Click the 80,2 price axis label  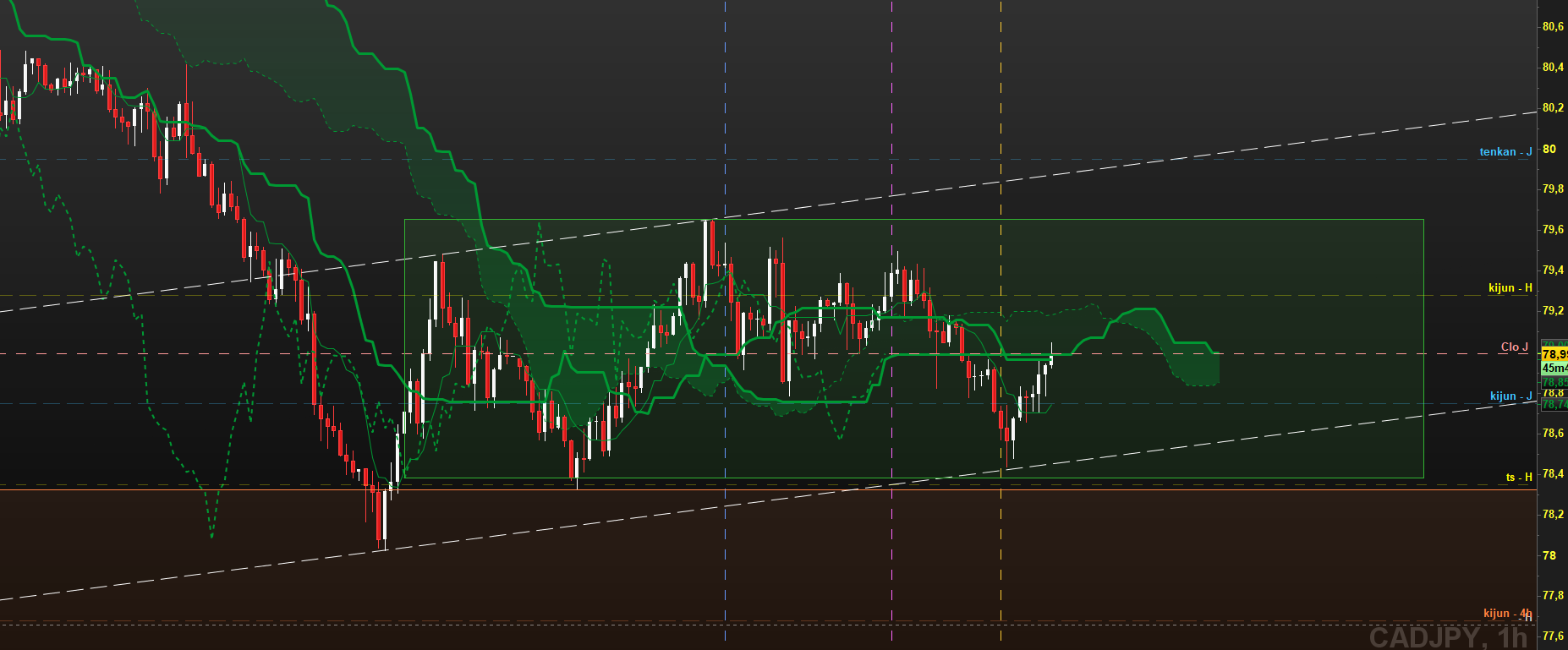point(1553,108)
